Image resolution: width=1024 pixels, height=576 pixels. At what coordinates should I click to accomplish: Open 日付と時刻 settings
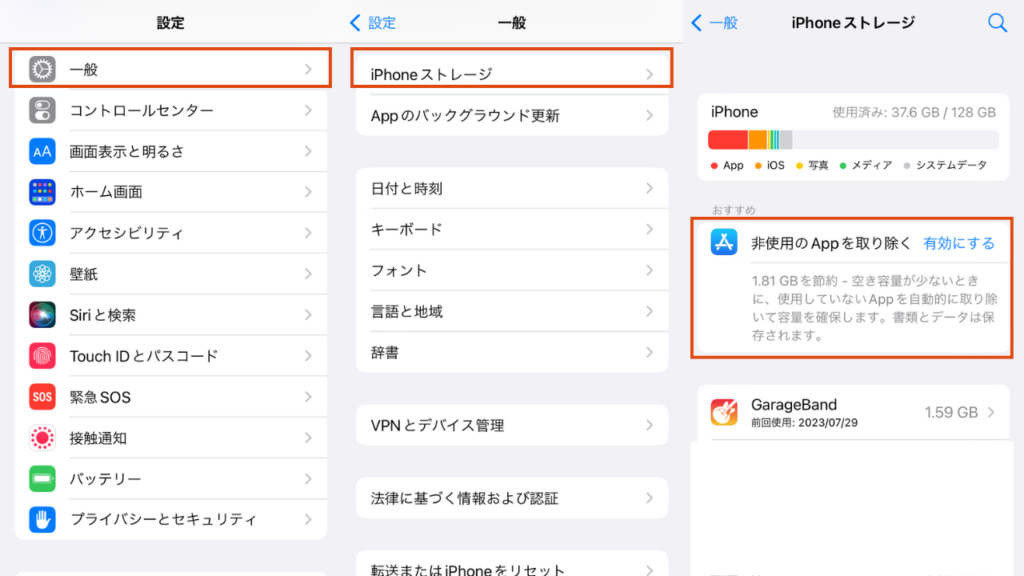click(x=512, y=189)
